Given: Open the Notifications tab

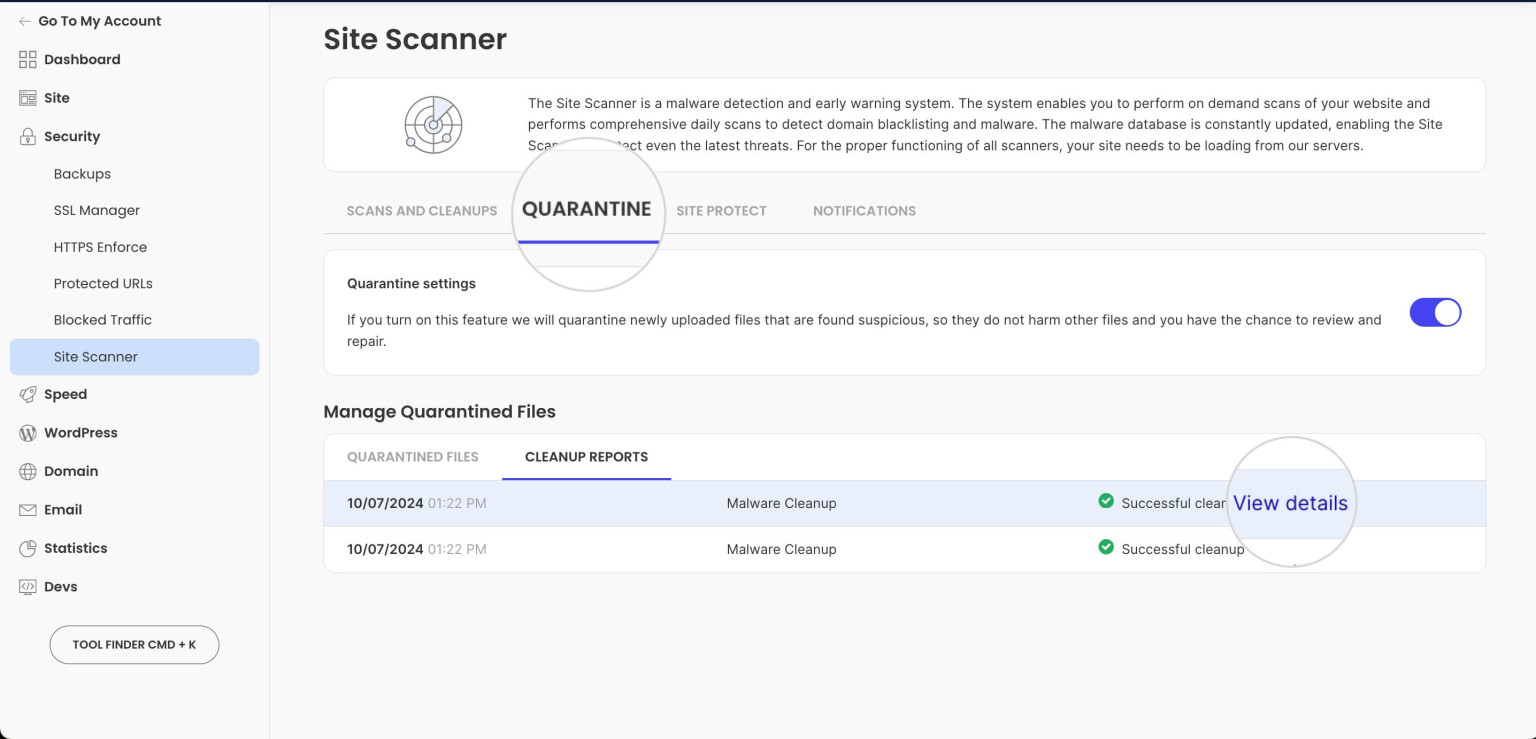Looking at the screenshot, I should 864,211.
